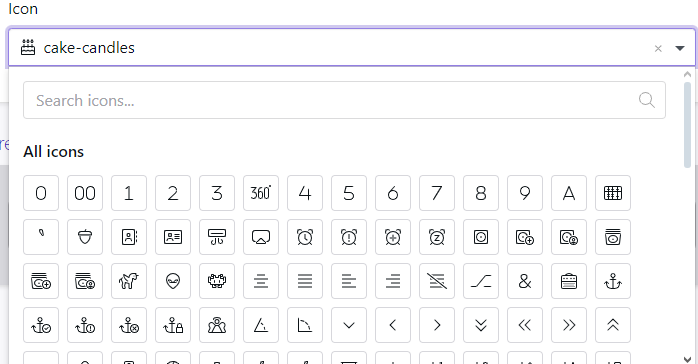Image resolution: width=698 pixels, height=364 pixels.
Task: Select the single chevron down icon
Action: pos(349,325)
